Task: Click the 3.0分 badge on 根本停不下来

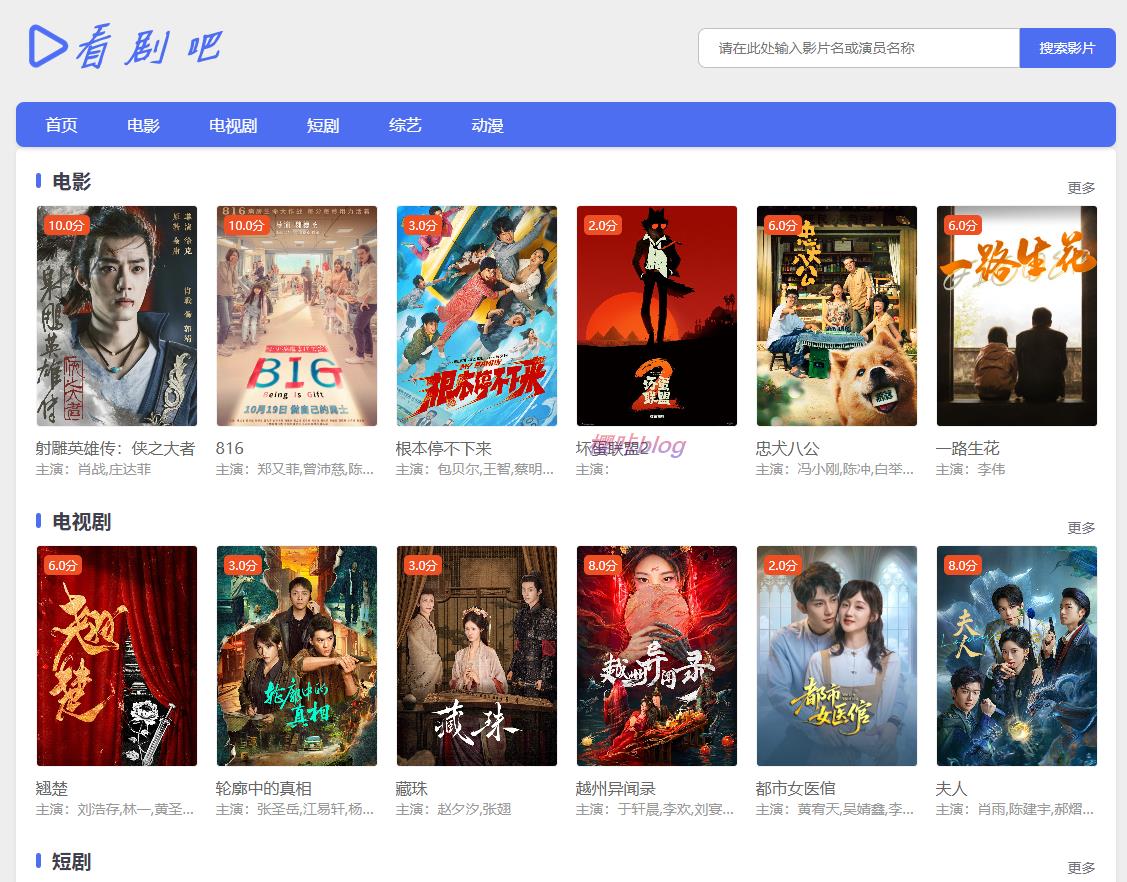Action: (x=423, y=225)
